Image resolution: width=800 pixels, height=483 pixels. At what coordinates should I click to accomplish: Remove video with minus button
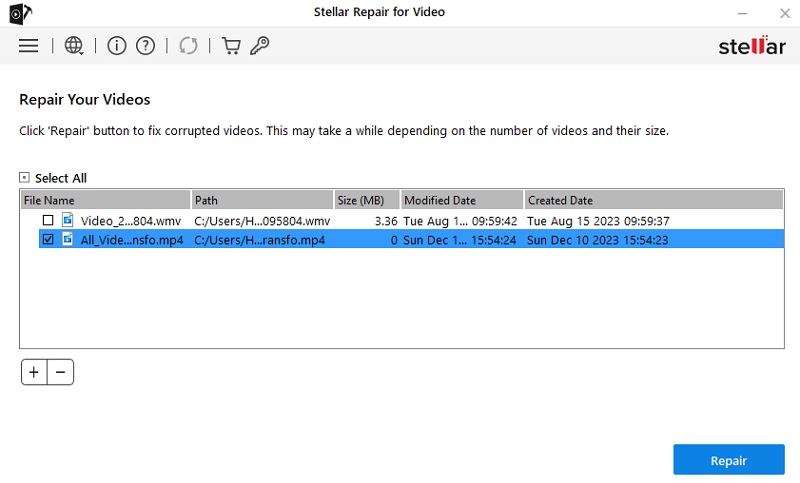pyautogui.click(x=60, y=372)
